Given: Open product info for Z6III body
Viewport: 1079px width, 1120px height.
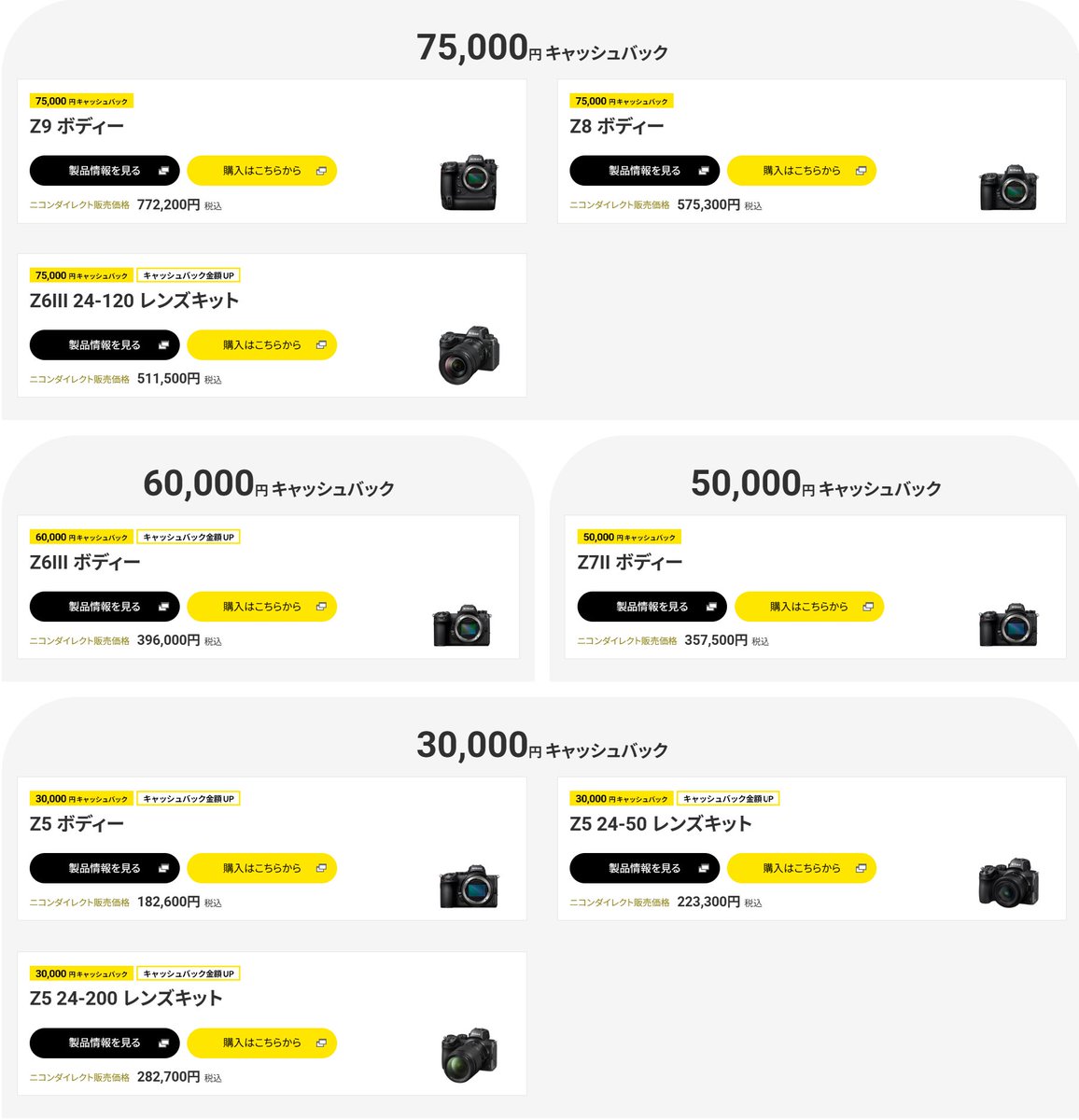Looking at the screenshot, I should click(105, 607).
